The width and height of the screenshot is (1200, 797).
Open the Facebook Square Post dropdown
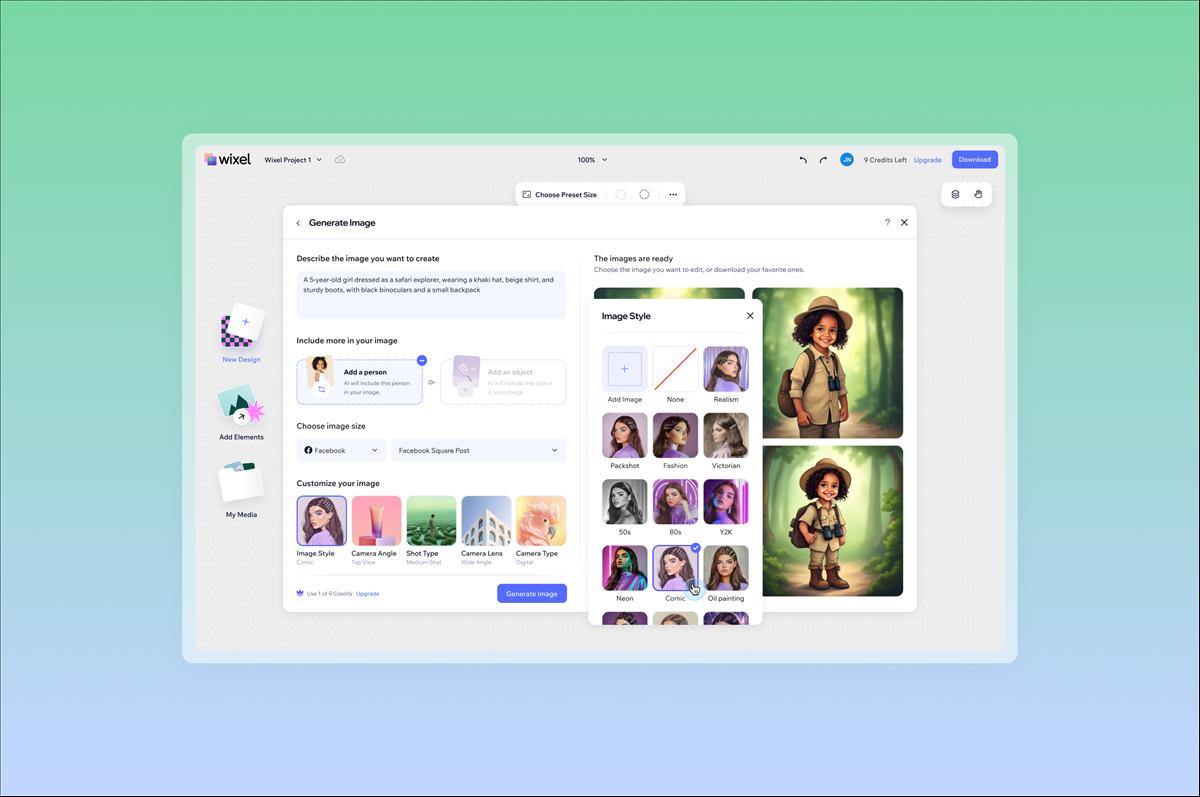coord(478,451)
